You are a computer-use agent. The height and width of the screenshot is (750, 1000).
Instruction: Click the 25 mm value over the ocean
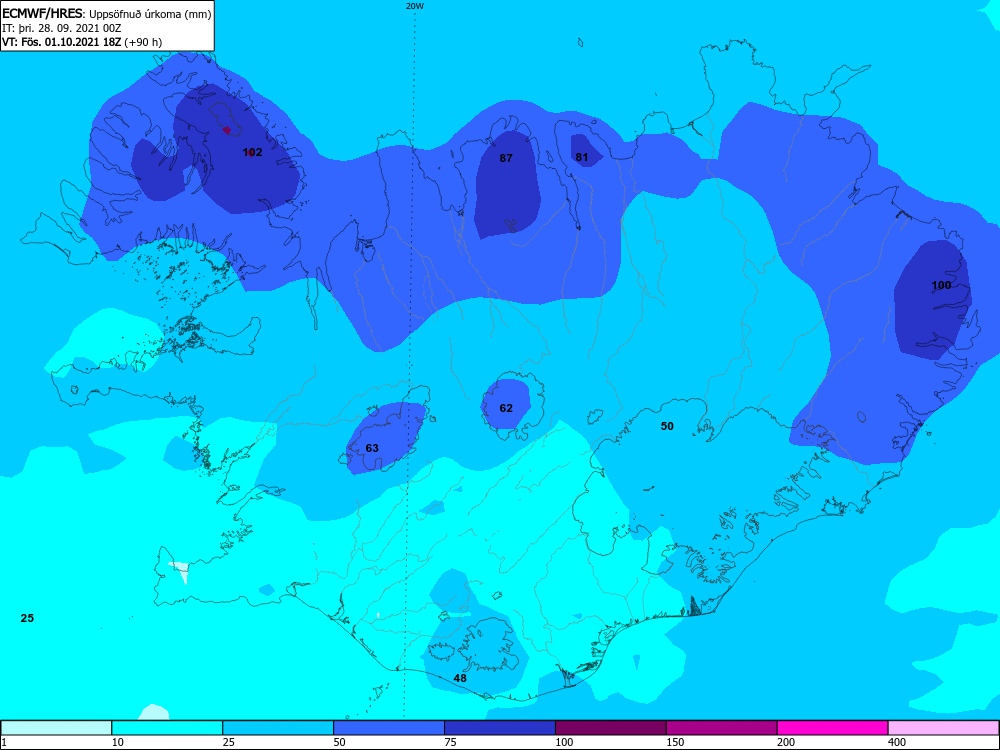(x=27, y=618)
